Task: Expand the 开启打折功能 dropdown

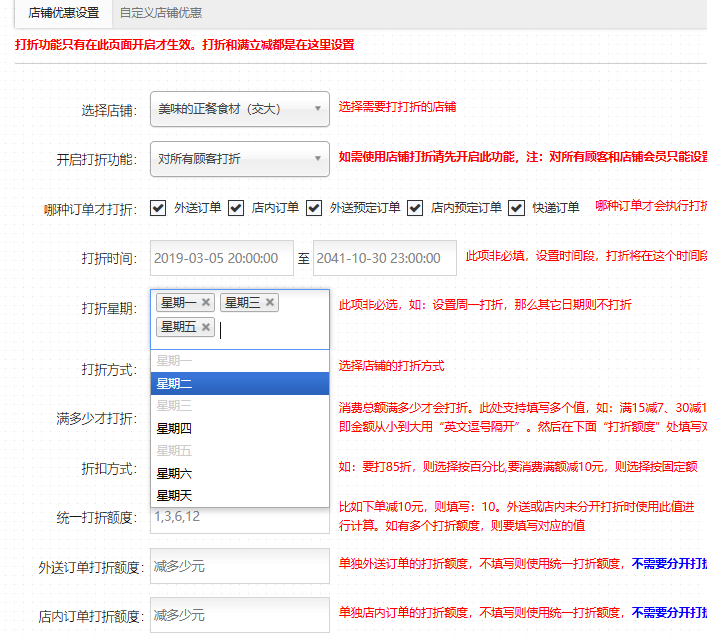Action: pyautogui.click(x=240, y=159)
